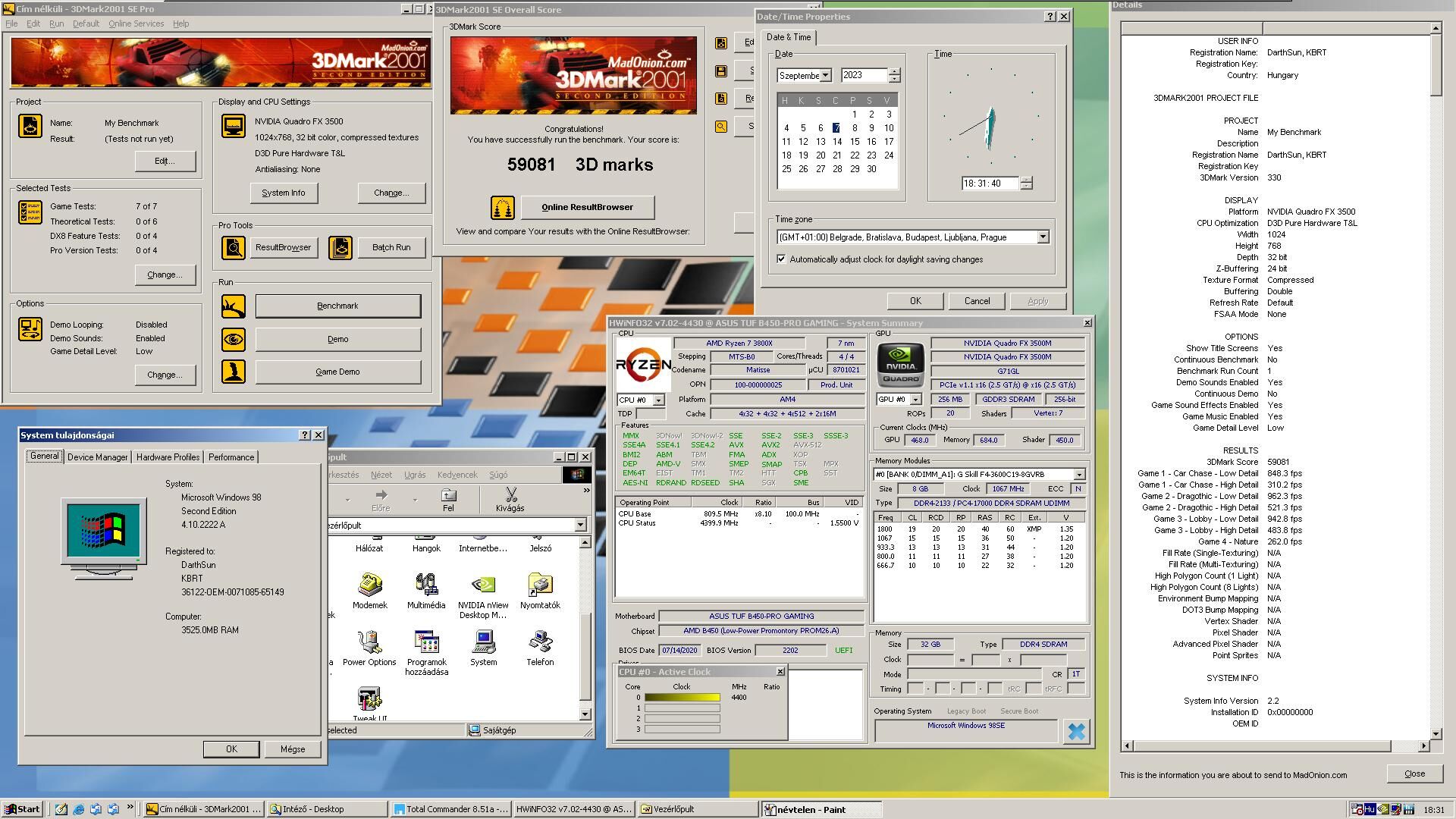Open the Online Services menu
This screenshot has width=1456, height=819.
coord(136,24)
